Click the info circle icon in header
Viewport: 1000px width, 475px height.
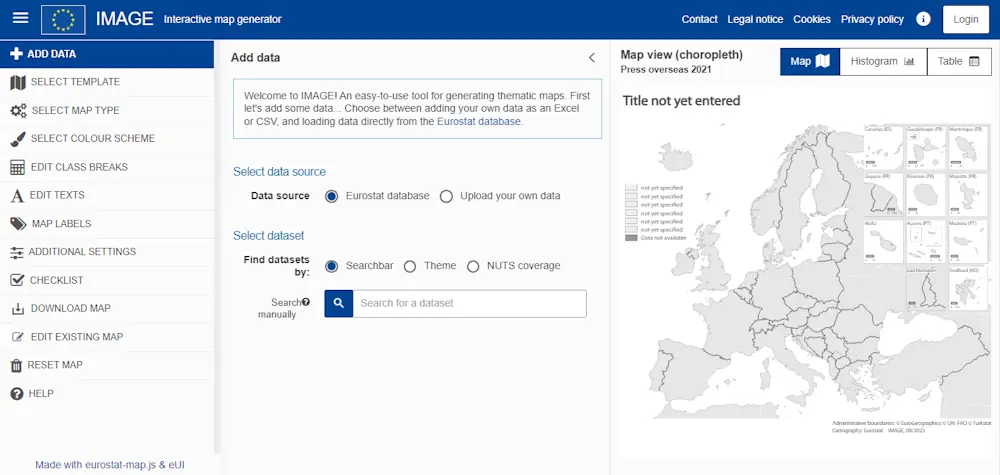[923, 19]
